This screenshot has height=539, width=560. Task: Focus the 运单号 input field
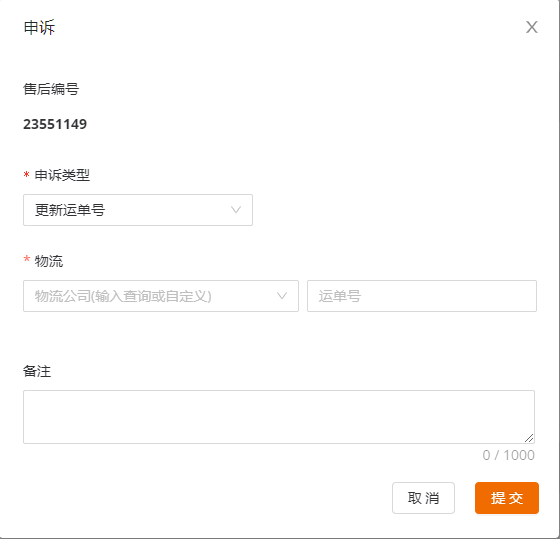[422, 296]
